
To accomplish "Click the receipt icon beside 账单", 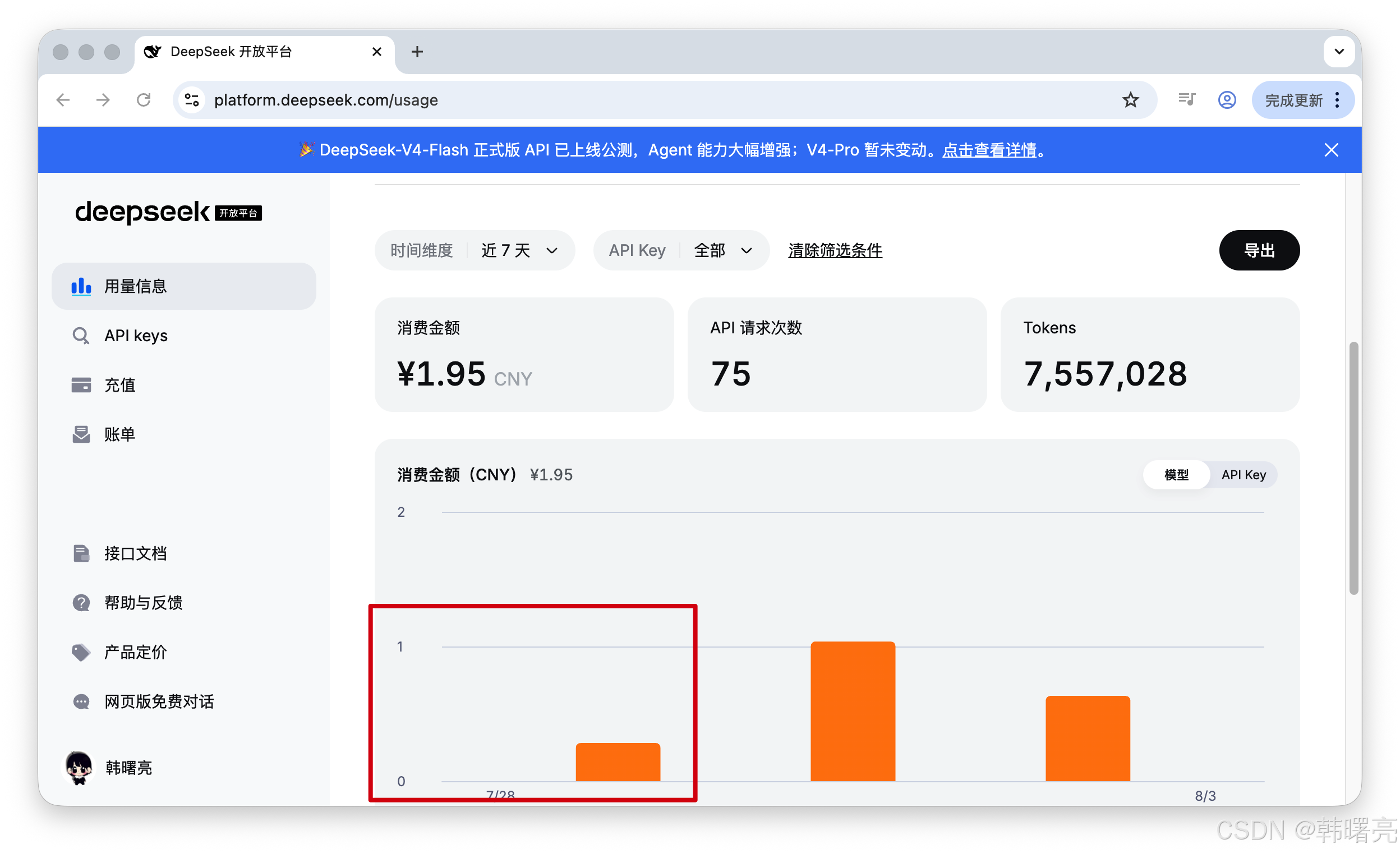I will (x=81, y=434).
